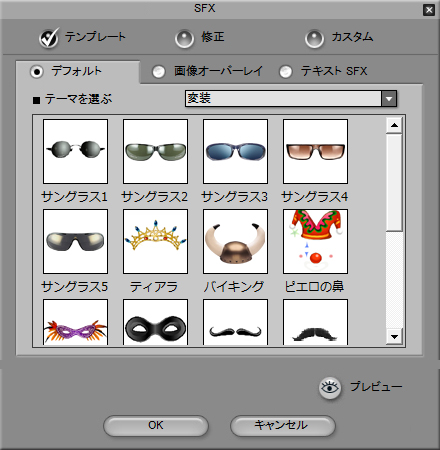Viewport: 440px width, 450px height.
Task: Click the scrollbar down arrow in effects list
Action: pos(394,337)
